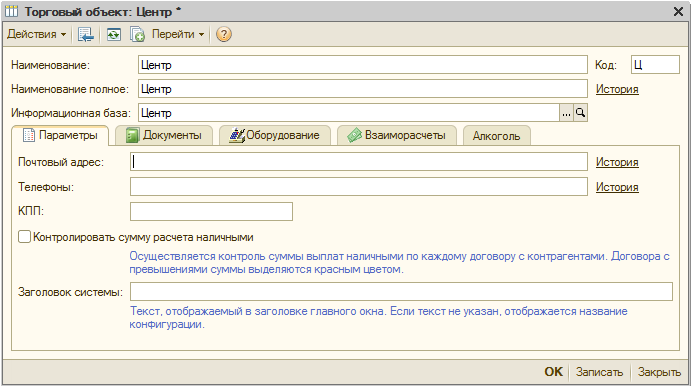Click window icon in the title bar

pyautogui.click(x=11, y=11)
